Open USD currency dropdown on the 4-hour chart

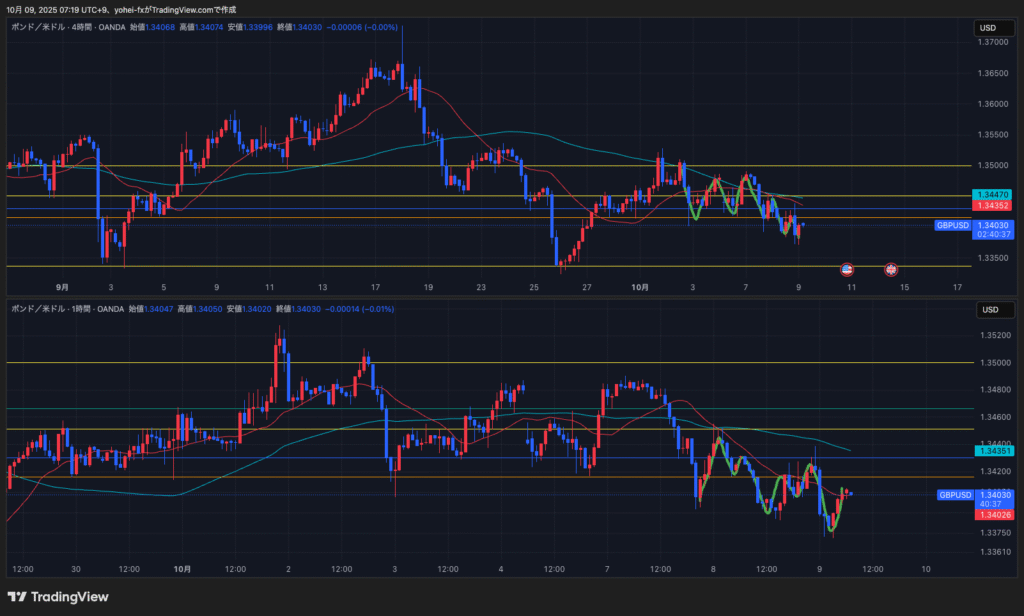(x=989, y=29)
